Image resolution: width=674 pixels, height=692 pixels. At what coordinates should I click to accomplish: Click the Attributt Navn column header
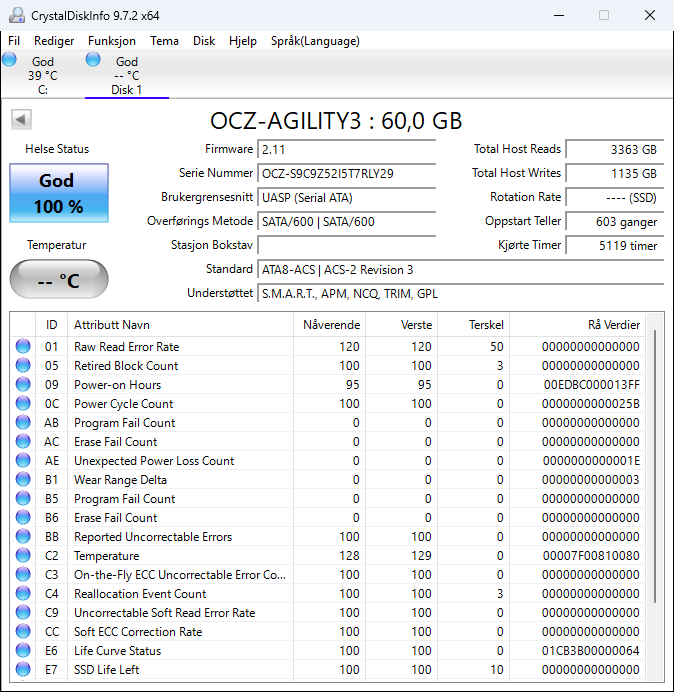180,325
